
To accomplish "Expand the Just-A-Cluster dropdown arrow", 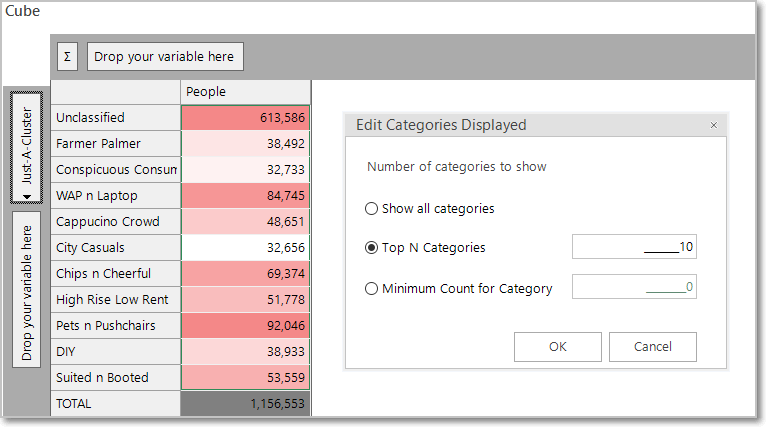I will click(x=27, y=196).
